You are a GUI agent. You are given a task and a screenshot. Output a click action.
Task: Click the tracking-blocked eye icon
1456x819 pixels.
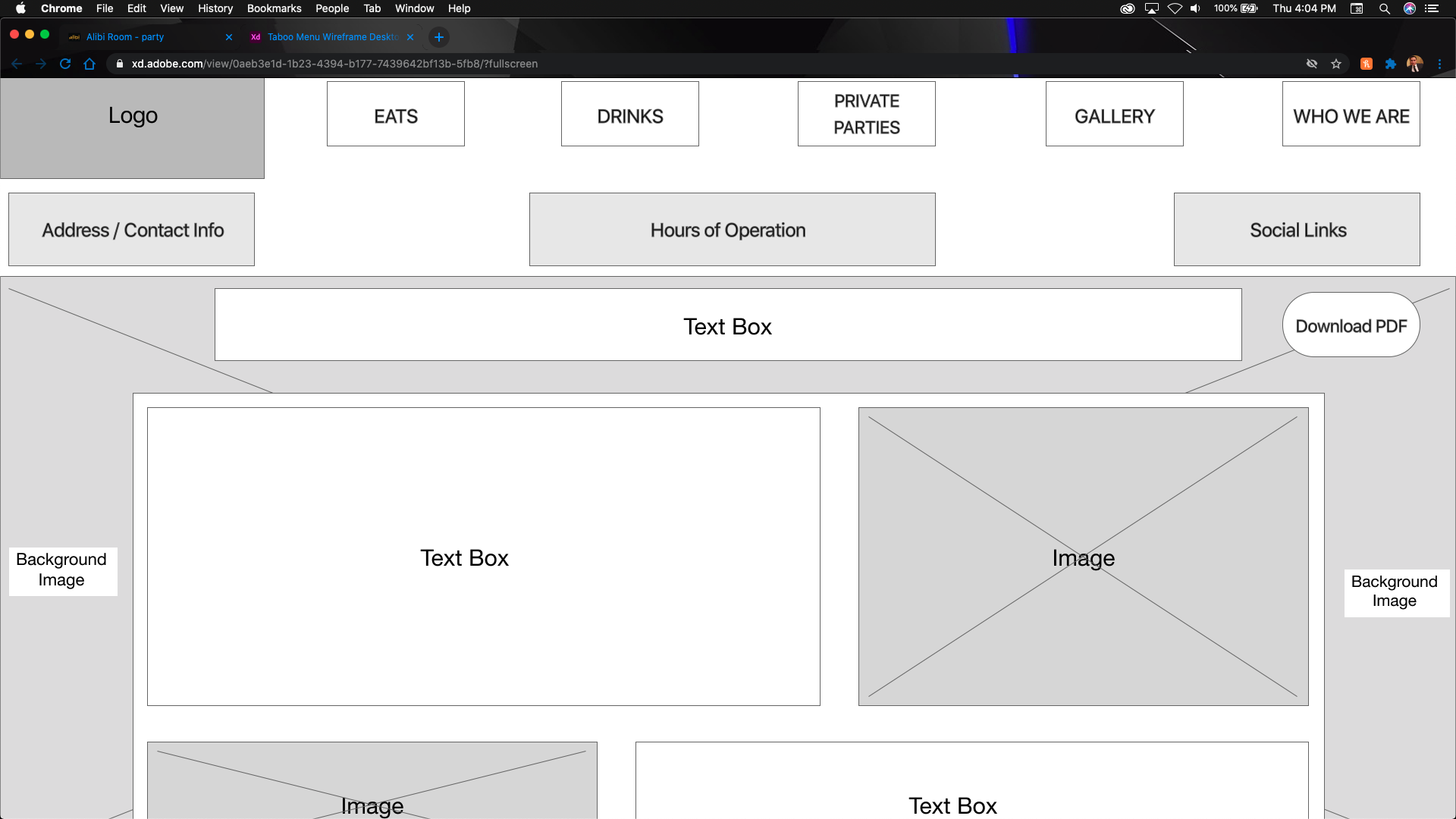pyautogui.click(x=1312, y=64)
